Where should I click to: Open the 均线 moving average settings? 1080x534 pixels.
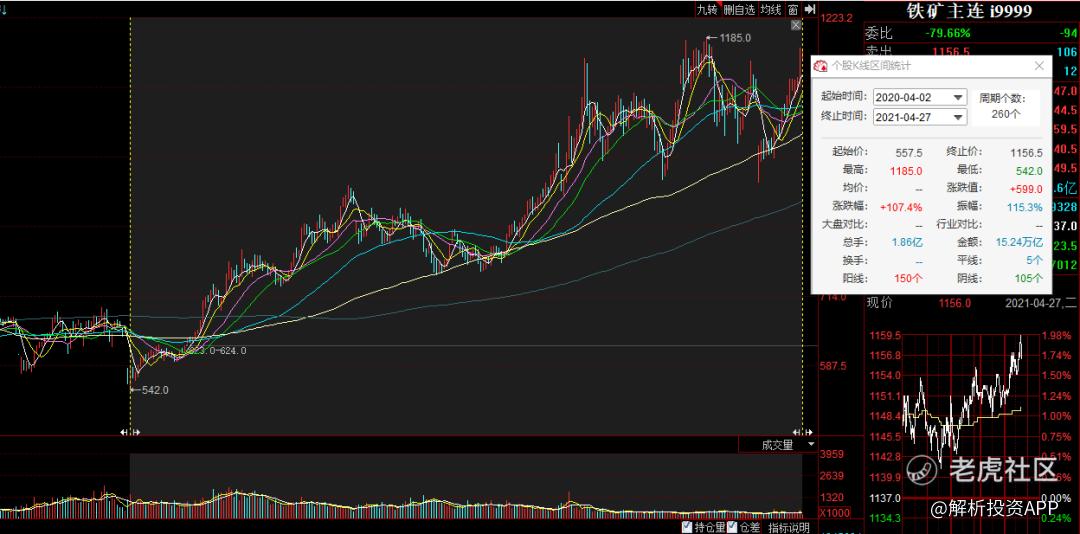[770, 9]
